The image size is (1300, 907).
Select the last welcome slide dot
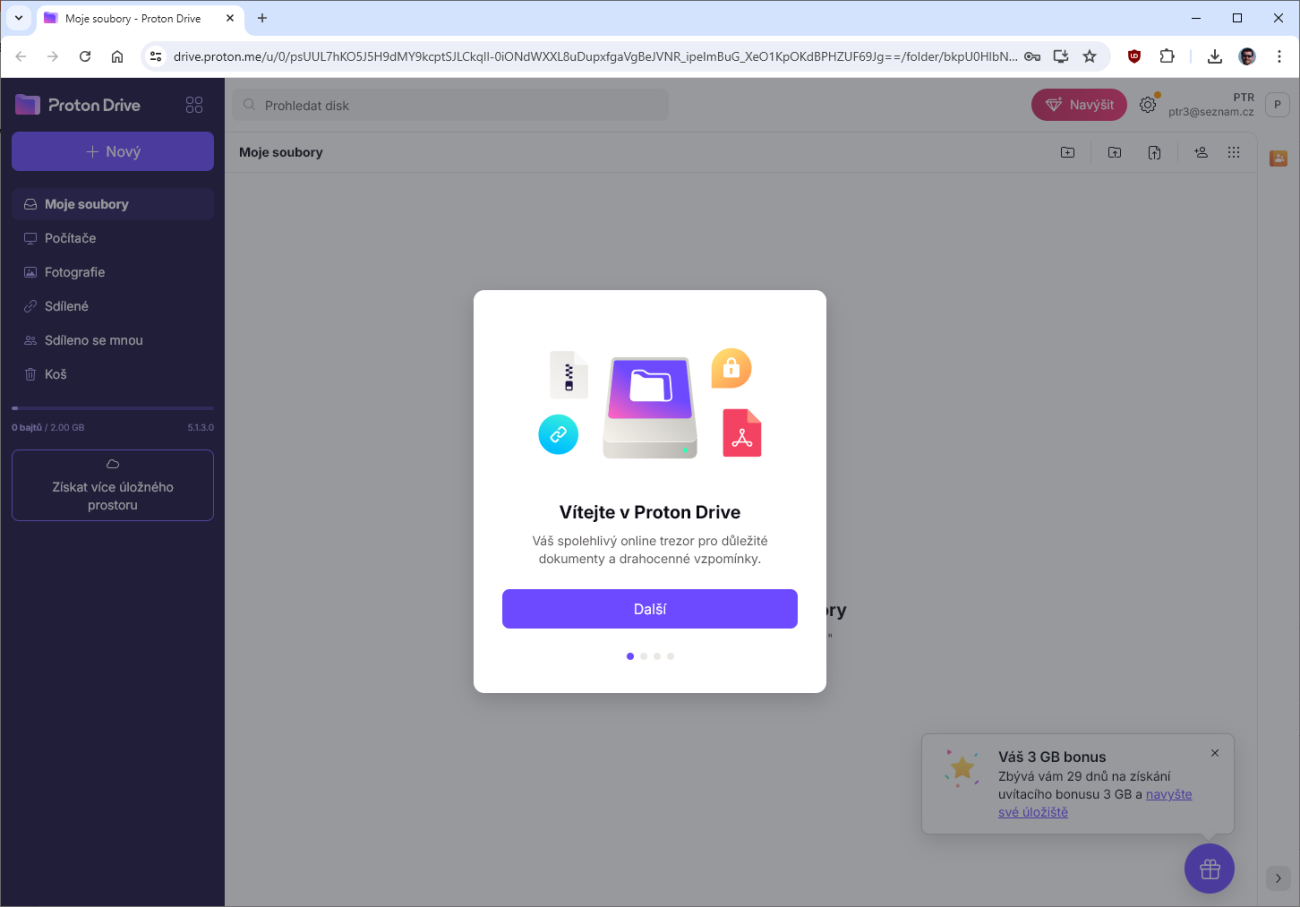pos(671,656)
